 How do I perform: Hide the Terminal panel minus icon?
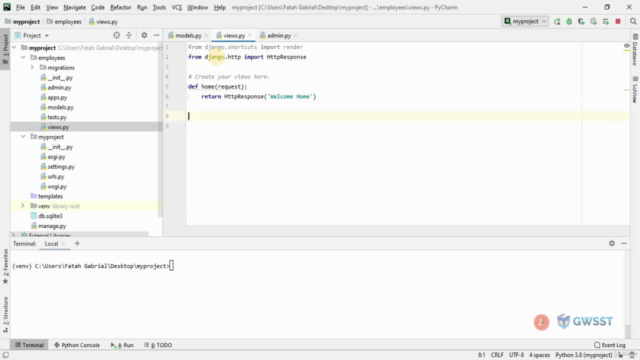click(624, 243)
